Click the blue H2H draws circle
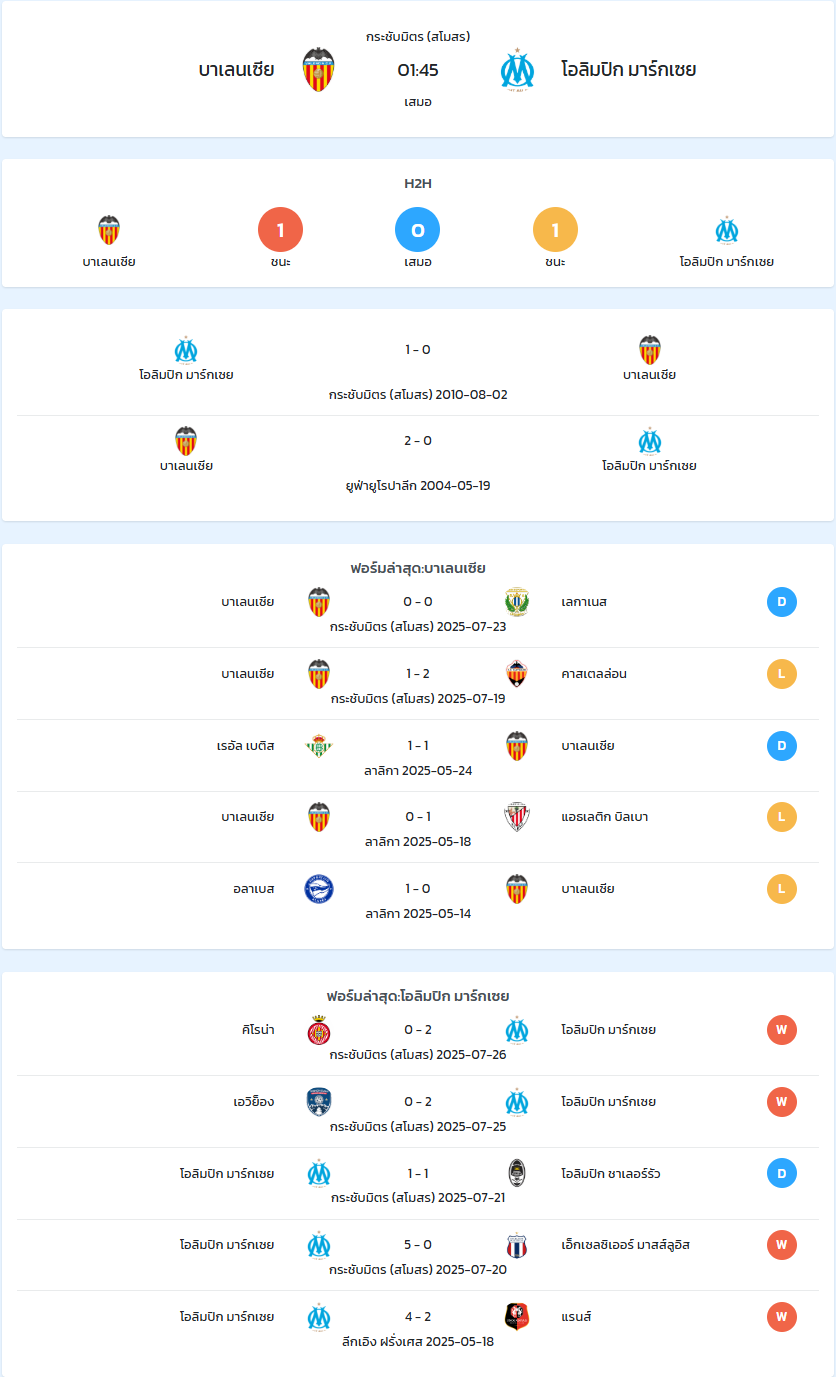Screen dimensions: 836x1377 pos(418,231)
